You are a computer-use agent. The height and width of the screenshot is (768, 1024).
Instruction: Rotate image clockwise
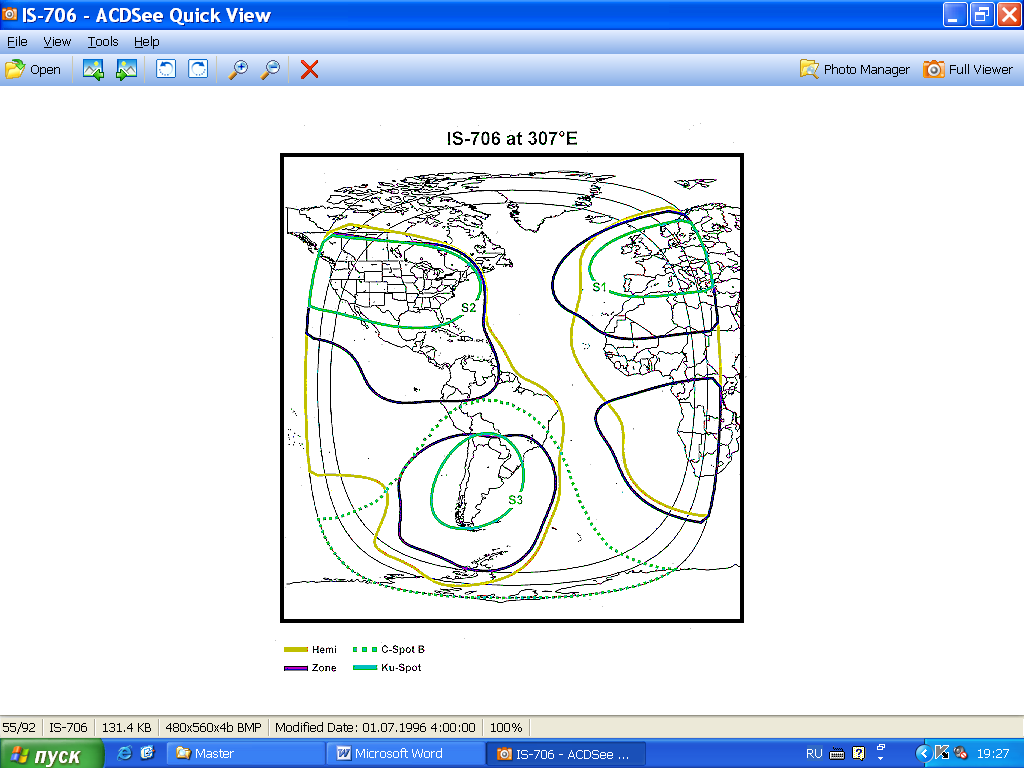198,69
